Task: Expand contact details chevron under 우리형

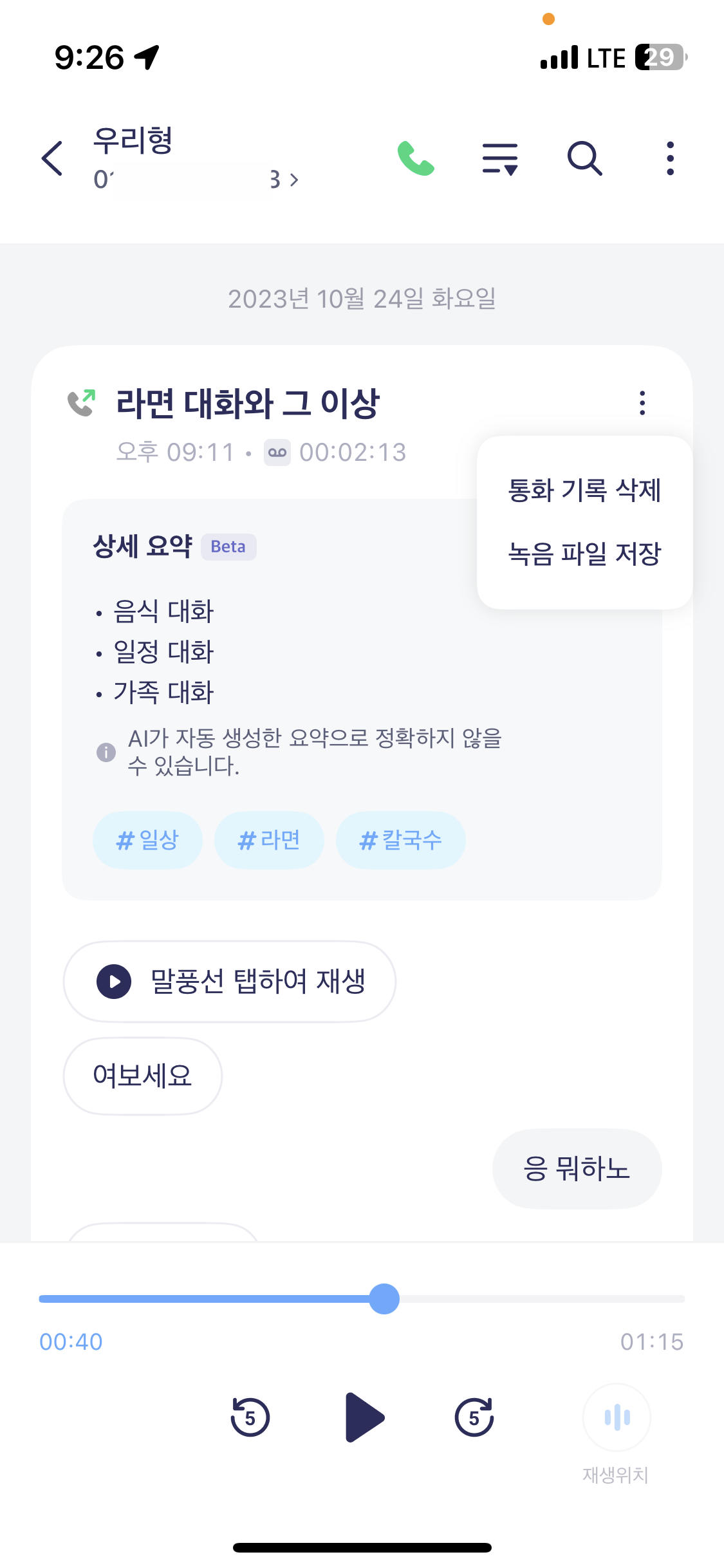Action: (x=293, y=180)
